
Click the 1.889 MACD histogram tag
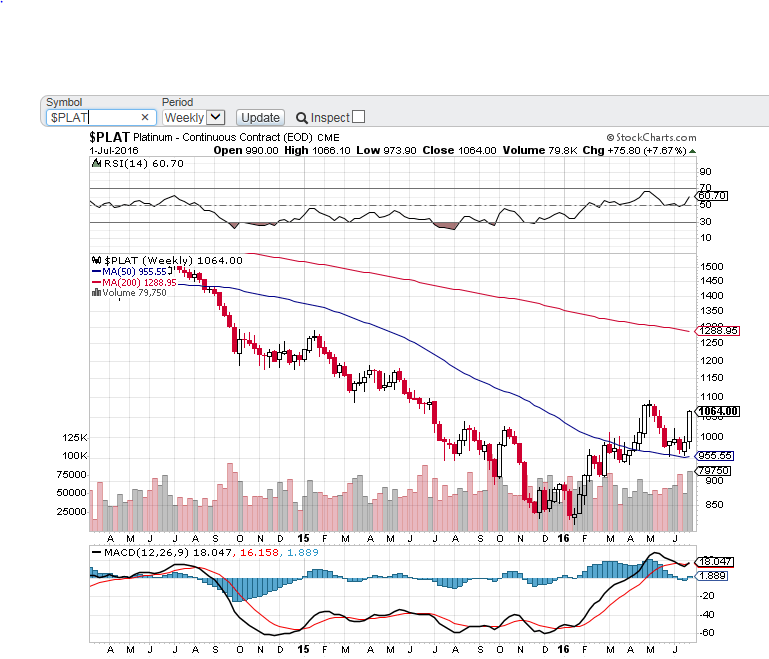pos(712,576)
